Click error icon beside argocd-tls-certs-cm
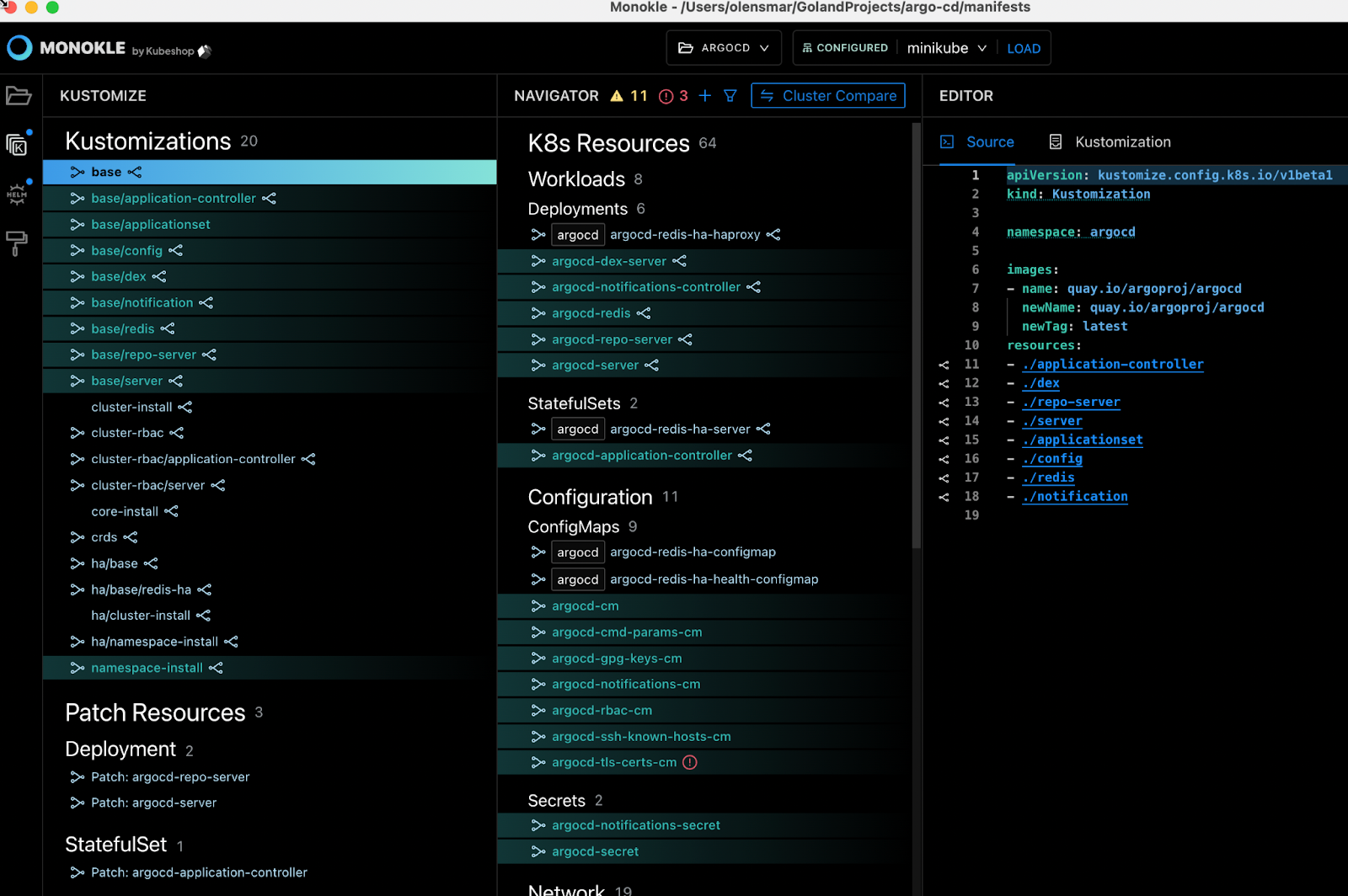 tap(690, 762)
